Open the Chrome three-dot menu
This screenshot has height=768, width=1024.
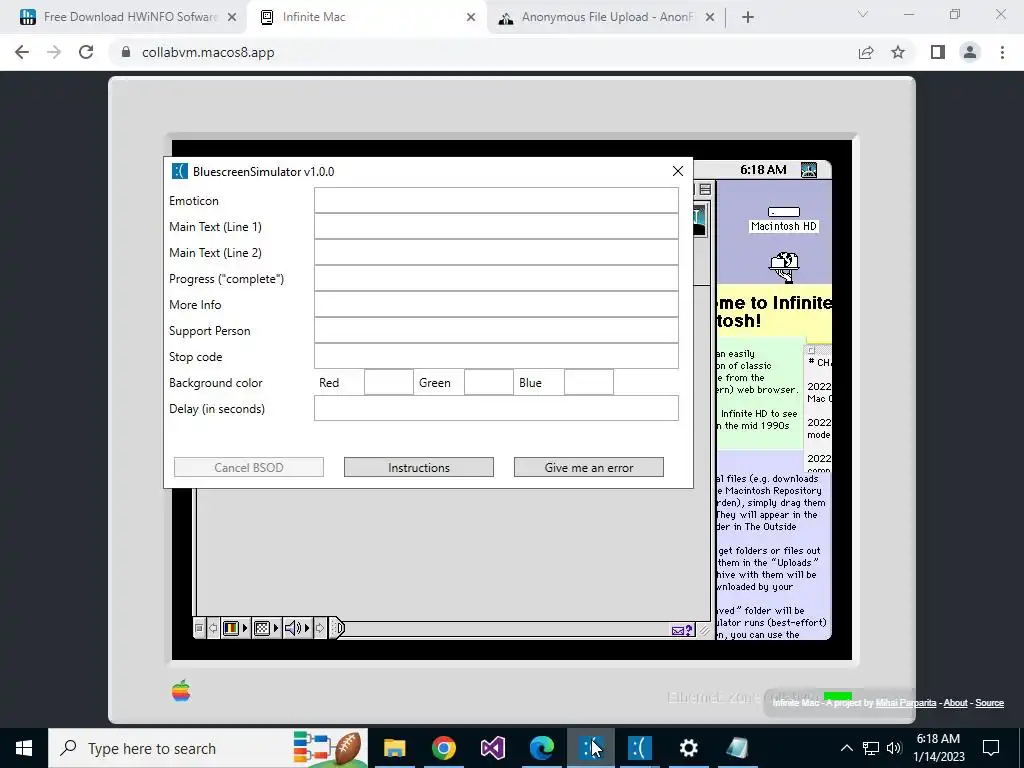1002,52
